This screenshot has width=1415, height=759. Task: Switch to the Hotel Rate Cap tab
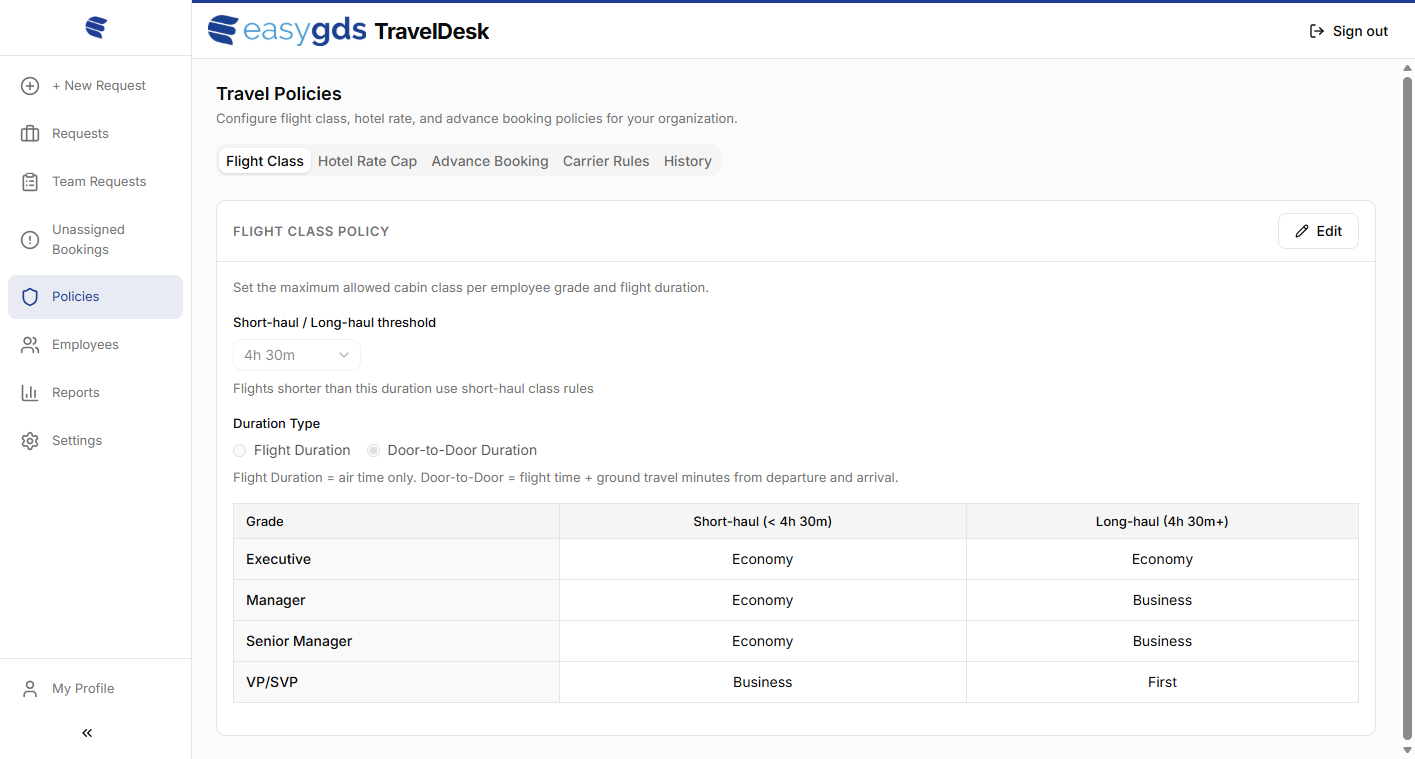click(367, 161)
